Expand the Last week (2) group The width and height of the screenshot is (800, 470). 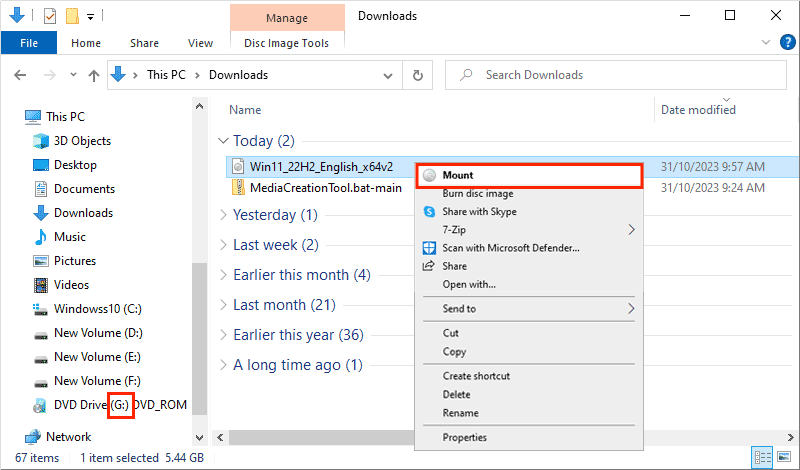223,245
